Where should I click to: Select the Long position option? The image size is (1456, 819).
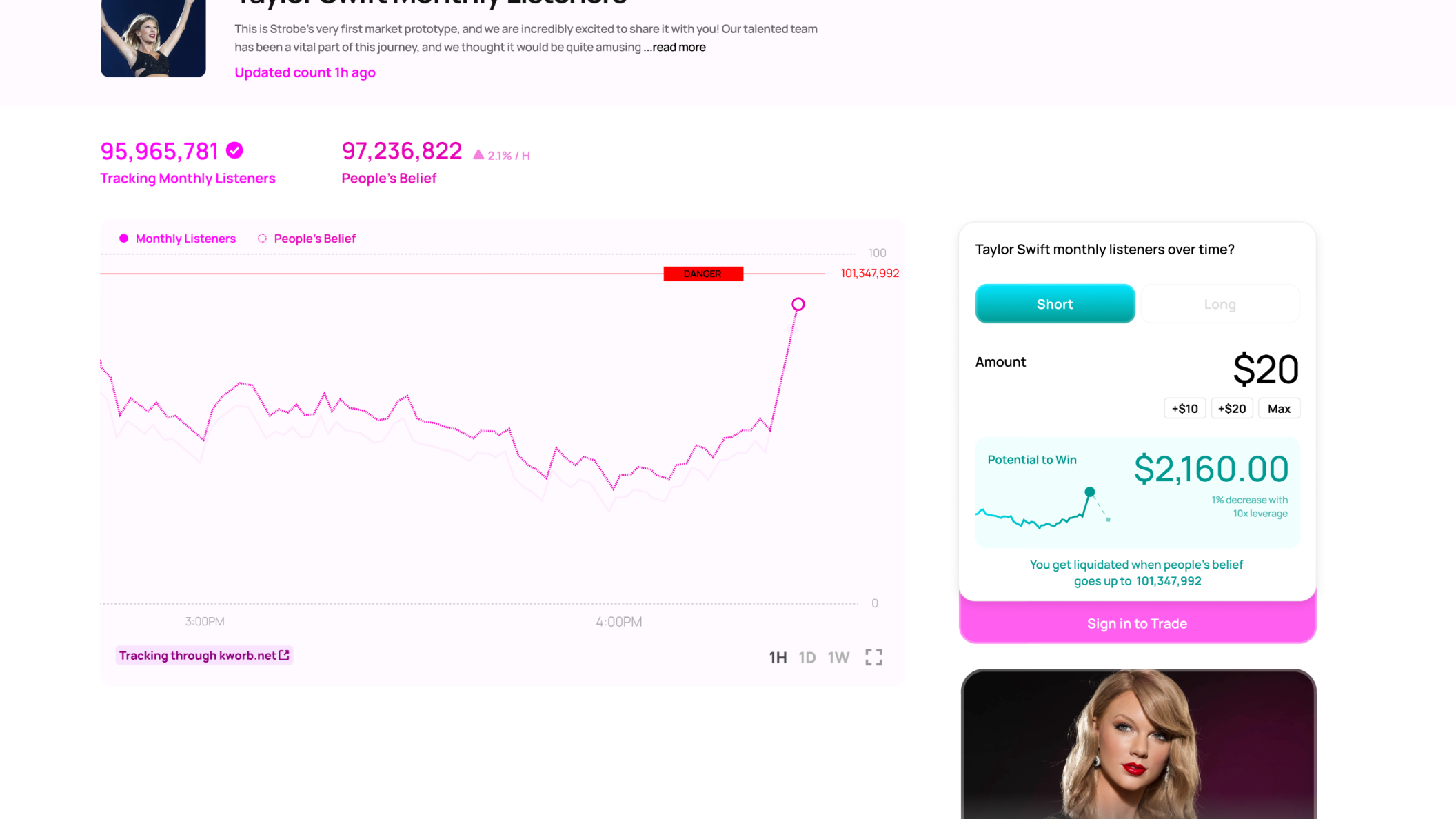click(x=1220, y=304)
